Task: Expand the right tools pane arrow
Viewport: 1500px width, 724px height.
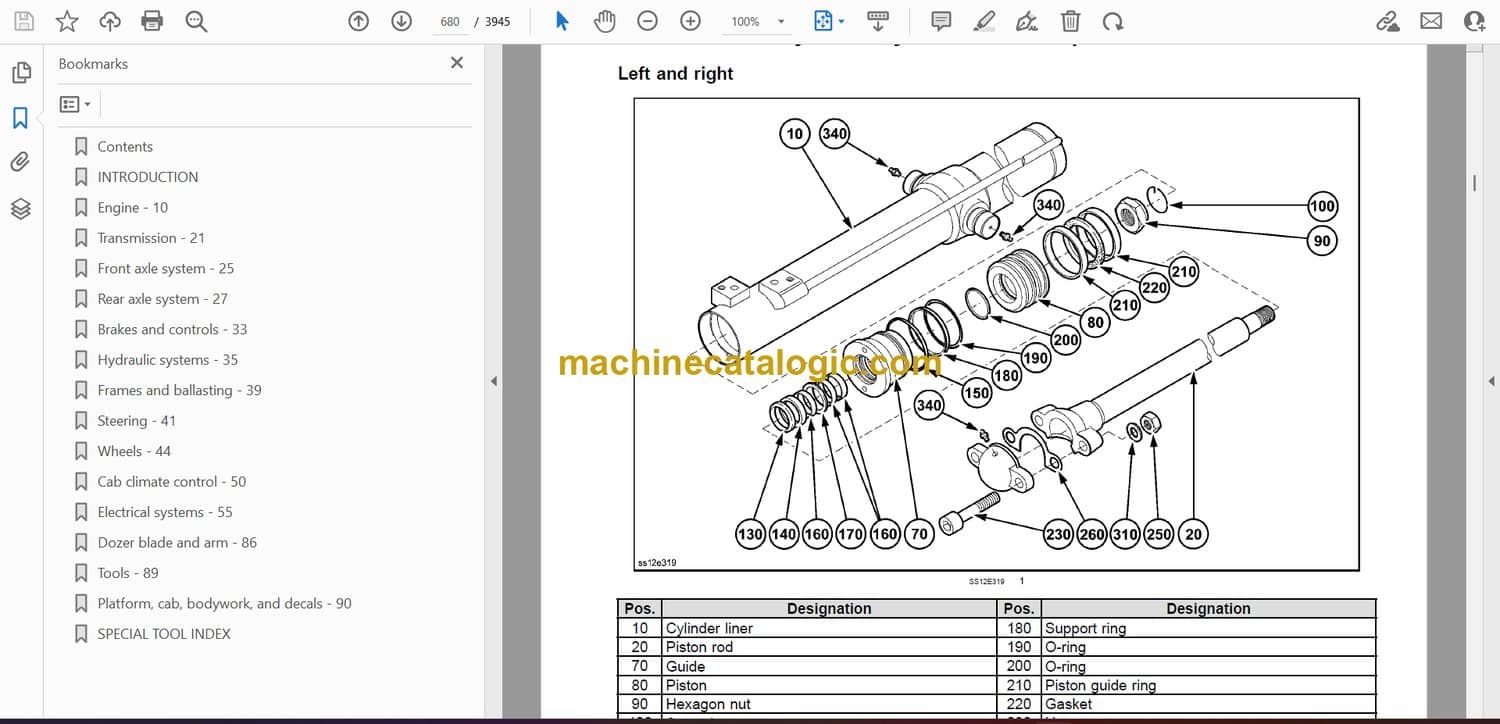Action: [x=1491, y=381]
